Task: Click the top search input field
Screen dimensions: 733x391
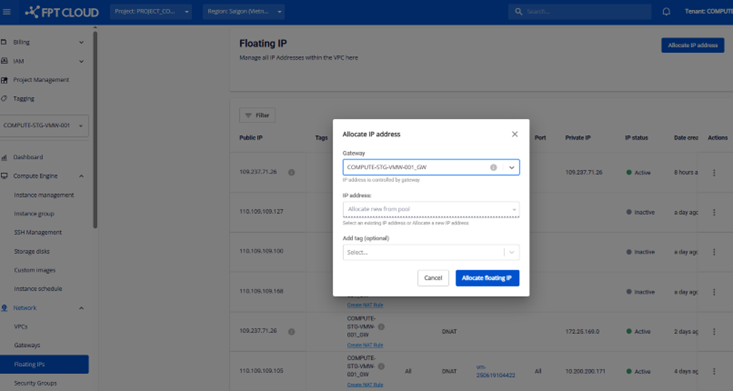Action: 580,12
